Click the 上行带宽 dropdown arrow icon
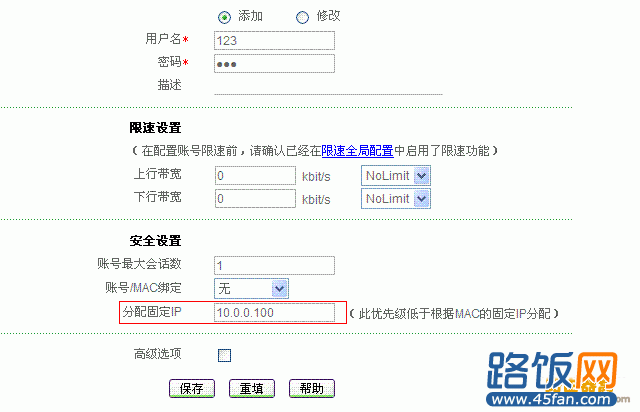 coord(422,176)
